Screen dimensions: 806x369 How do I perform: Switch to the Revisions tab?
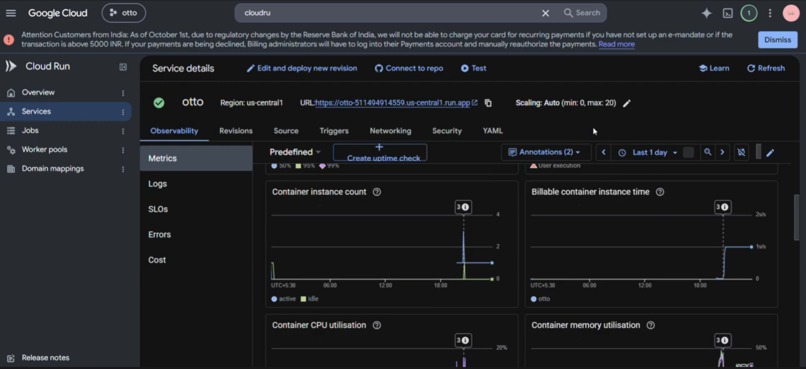[236, 131]
